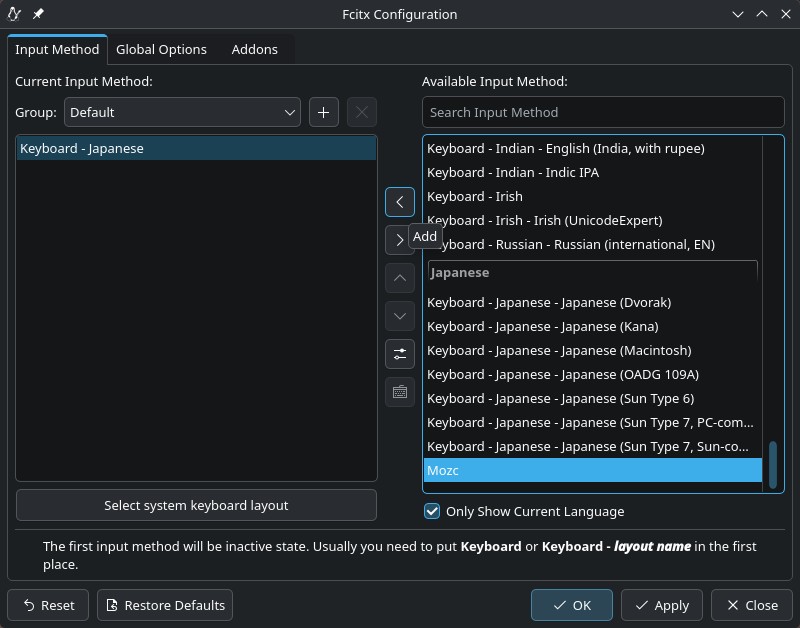Open the Group Default dropdown
Viewport: 800px width, 628px height.
coord(182,112)
